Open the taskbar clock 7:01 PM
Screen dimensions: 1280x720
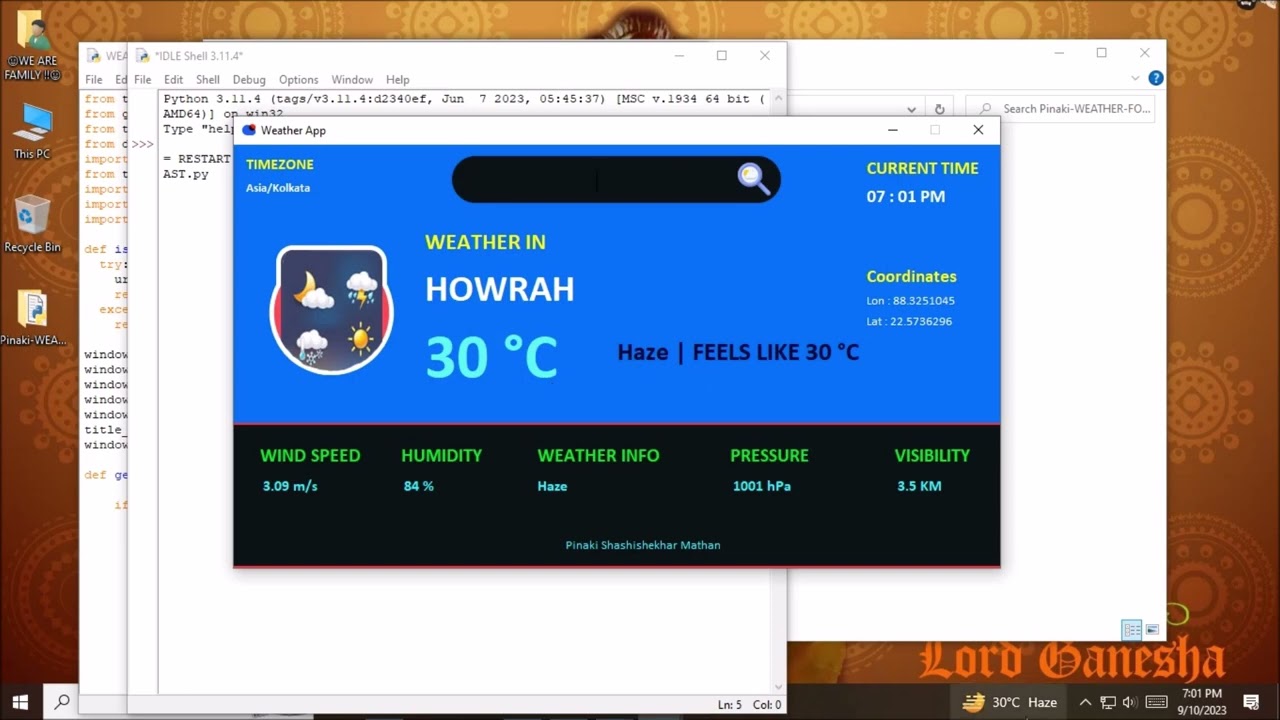pos(1201,702)
